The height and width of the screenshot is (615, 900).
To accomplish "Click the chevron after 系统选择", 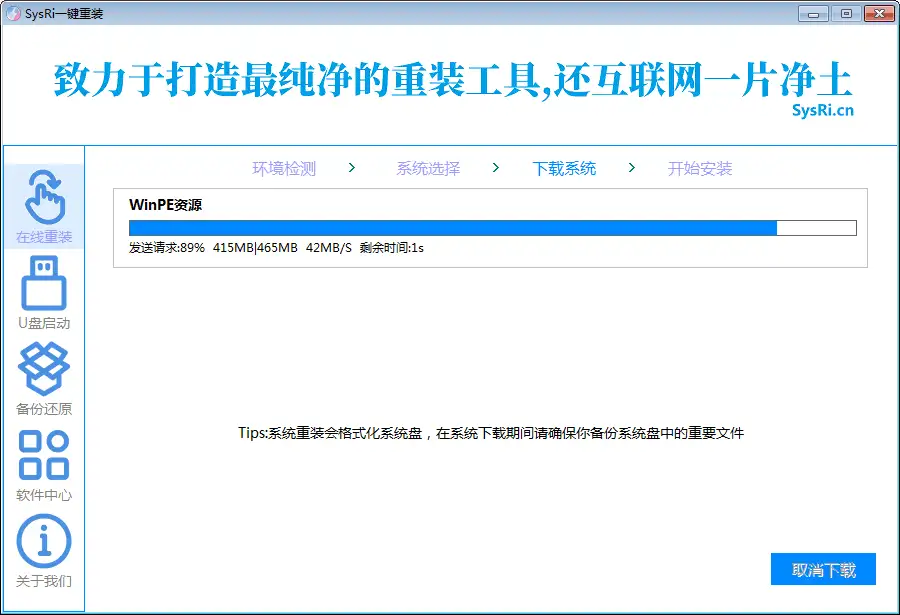I will (x=496, y=168).
